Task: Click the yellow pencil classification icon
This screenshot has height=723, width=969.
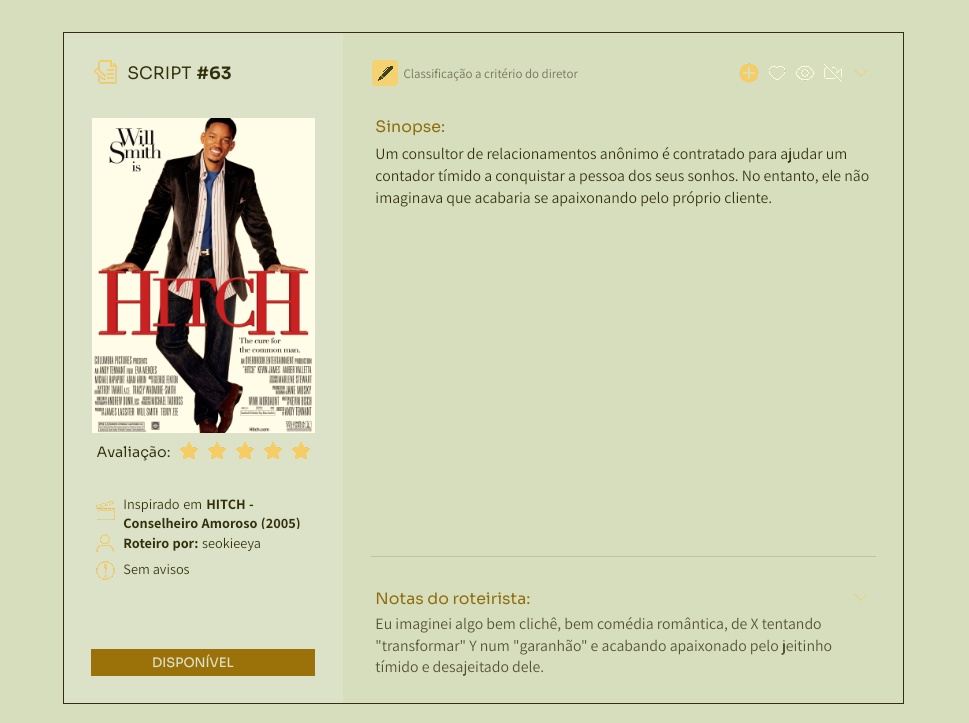Action: pos(384,73)
